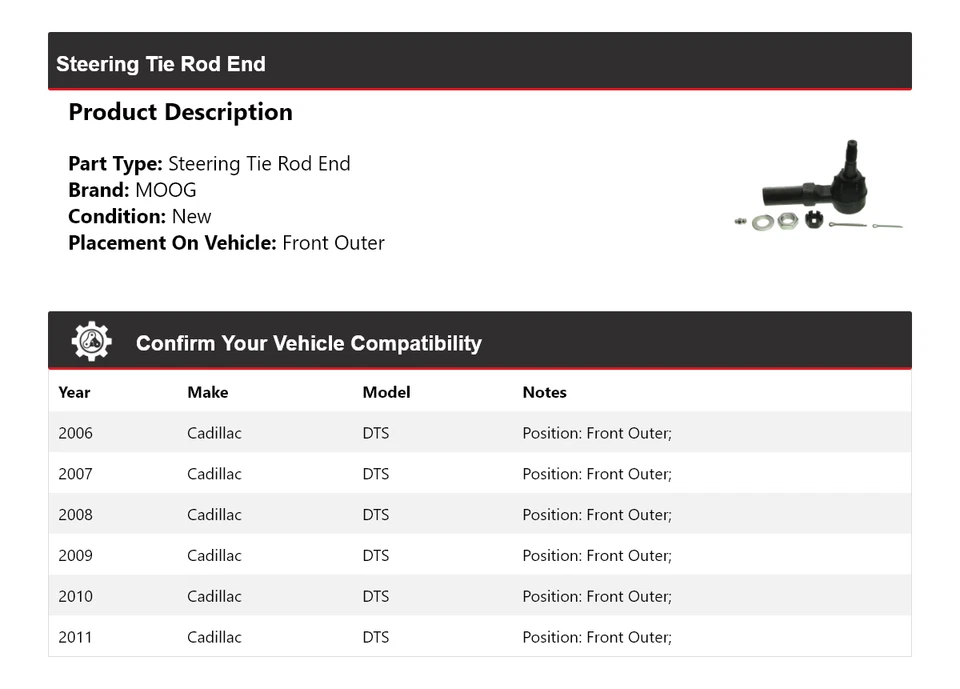The width and height of the screenshot is (960, 689).
Task: Click the Year column header
Action: click(74, 392)
